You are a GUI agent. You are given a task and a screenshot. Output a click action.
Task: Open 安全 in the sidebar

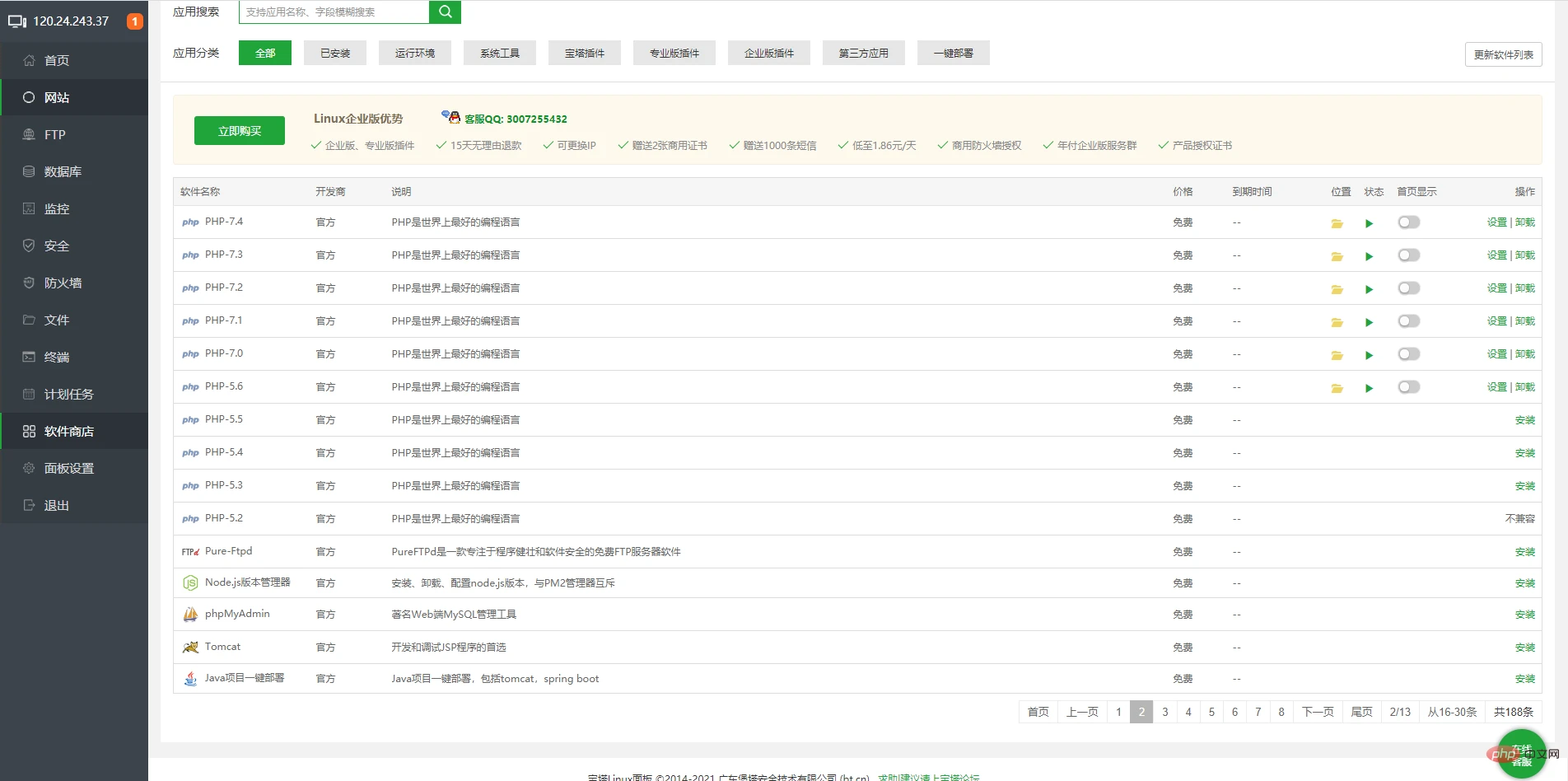point(74,246)
